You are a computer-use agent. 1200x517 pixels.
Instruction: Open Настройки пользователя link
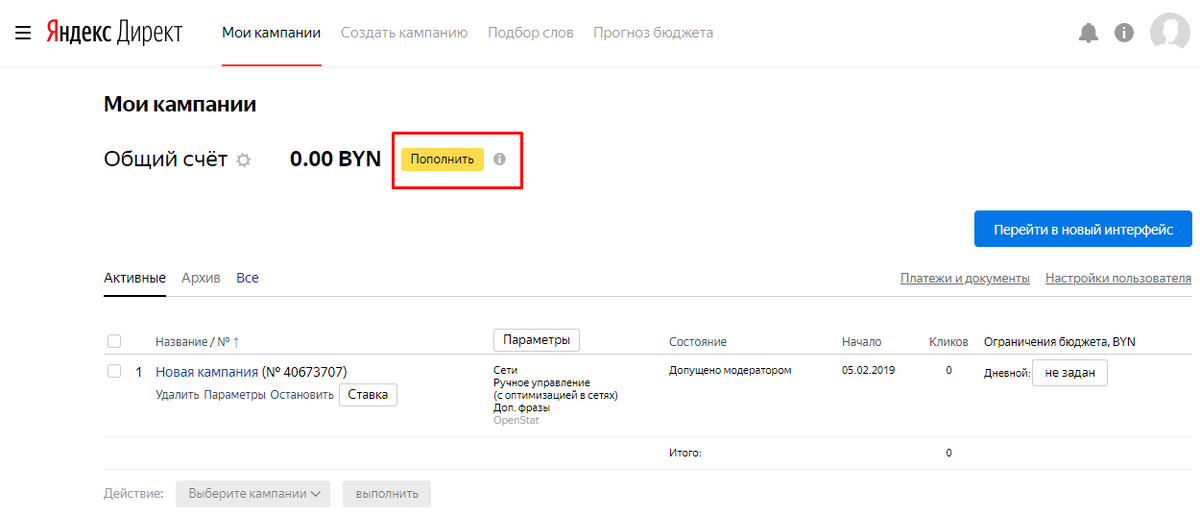coord(1118,278)
